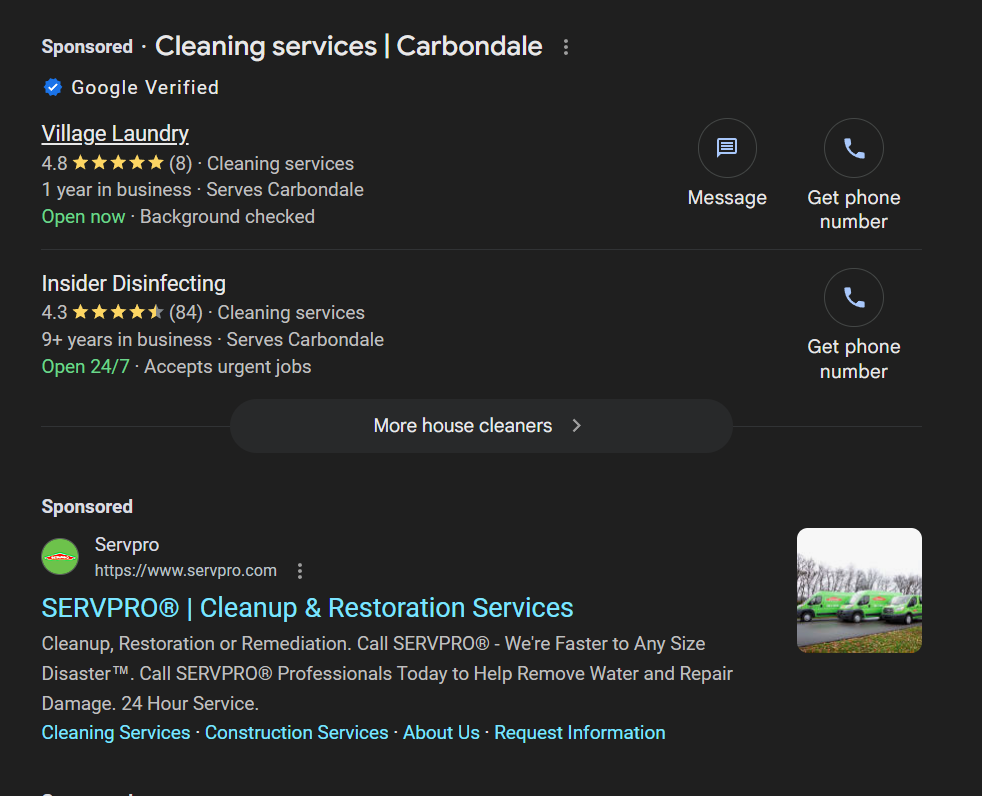This screenshot has height=796, width=982.
Task: Click the chevron arrow in More house cleaners
Action: (x=577, y=426)
